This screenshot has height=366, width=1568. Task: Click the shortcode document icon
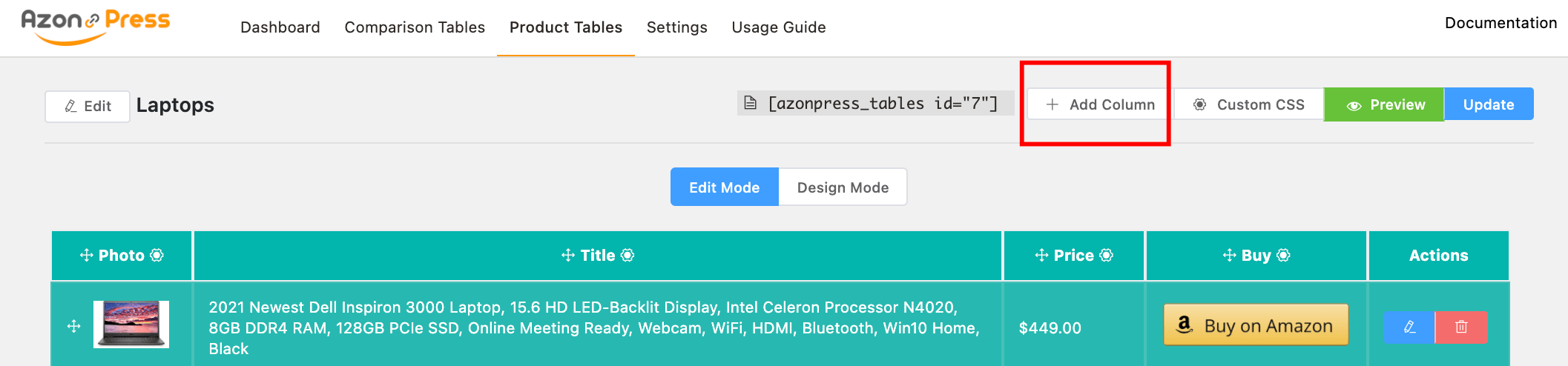751,103
